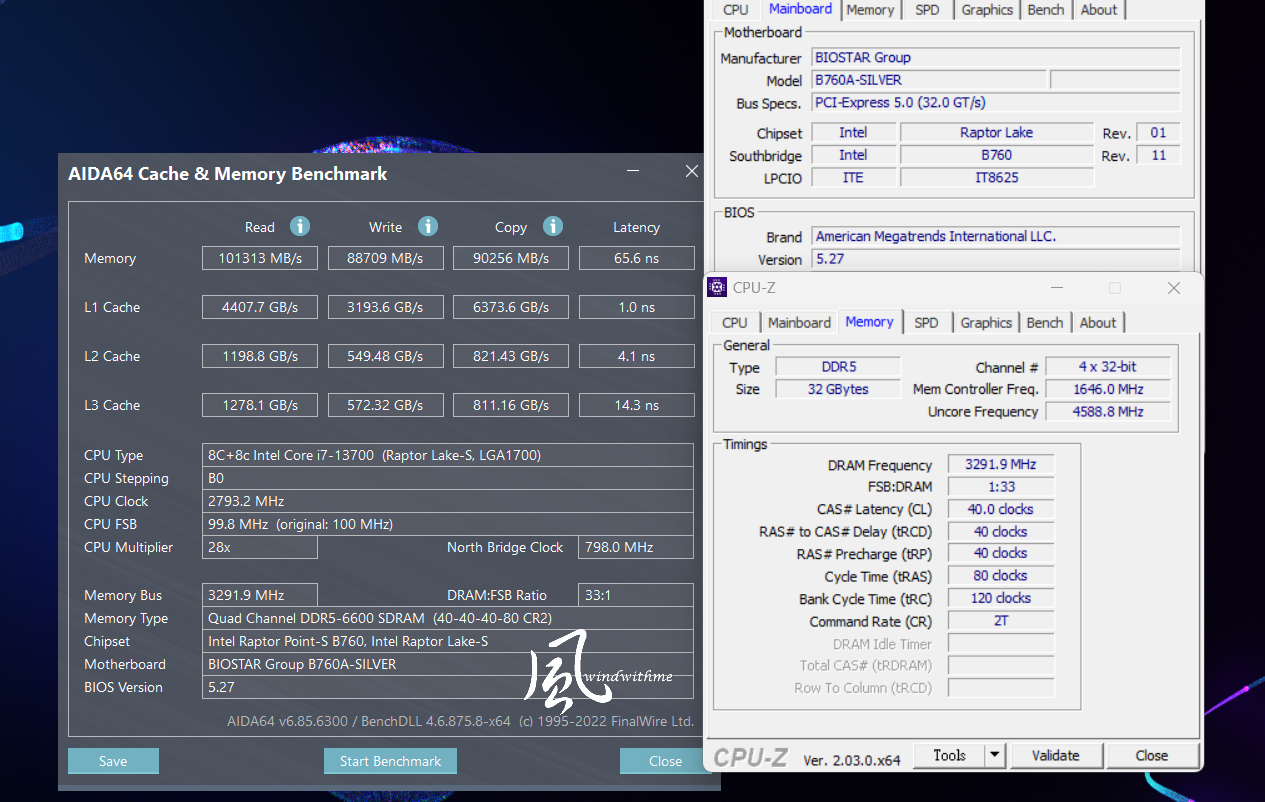Switch to the SPD tab in CPU-Z

tap(927, 322)
